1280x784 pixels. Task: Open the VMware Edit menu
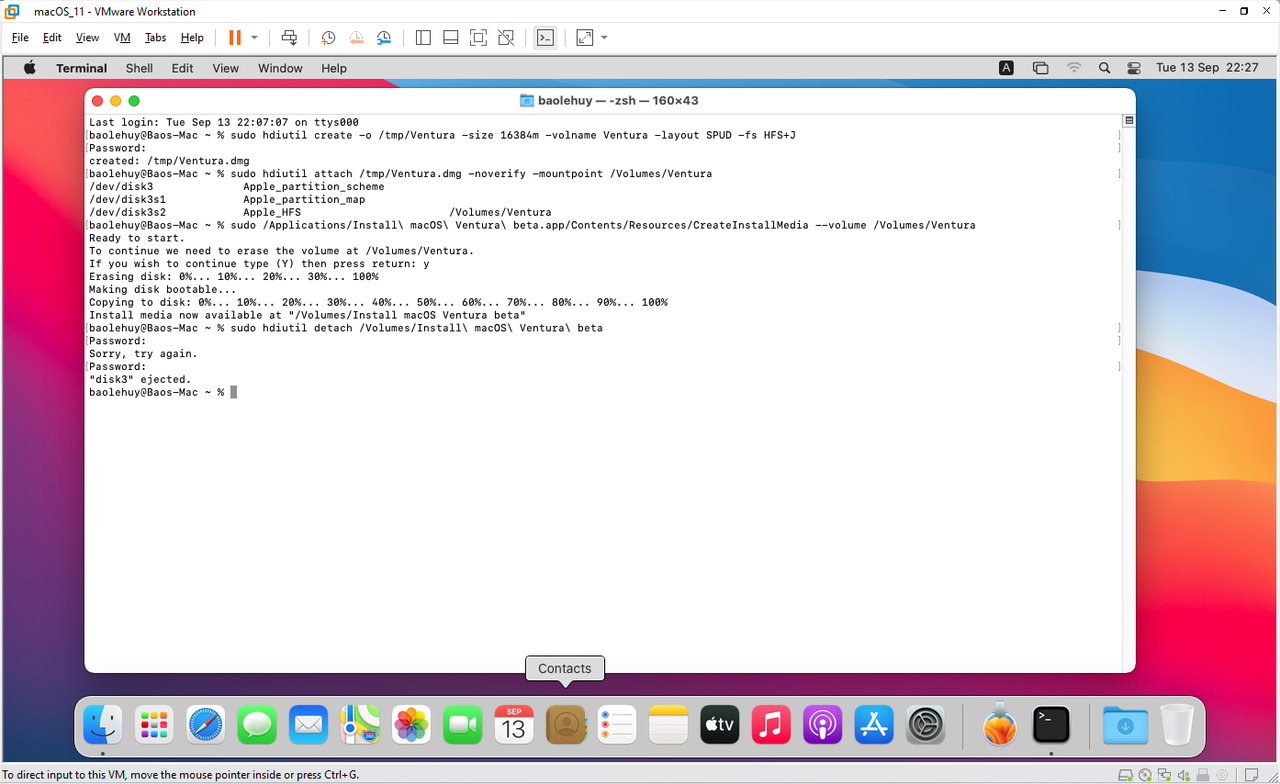coord(52,38)
